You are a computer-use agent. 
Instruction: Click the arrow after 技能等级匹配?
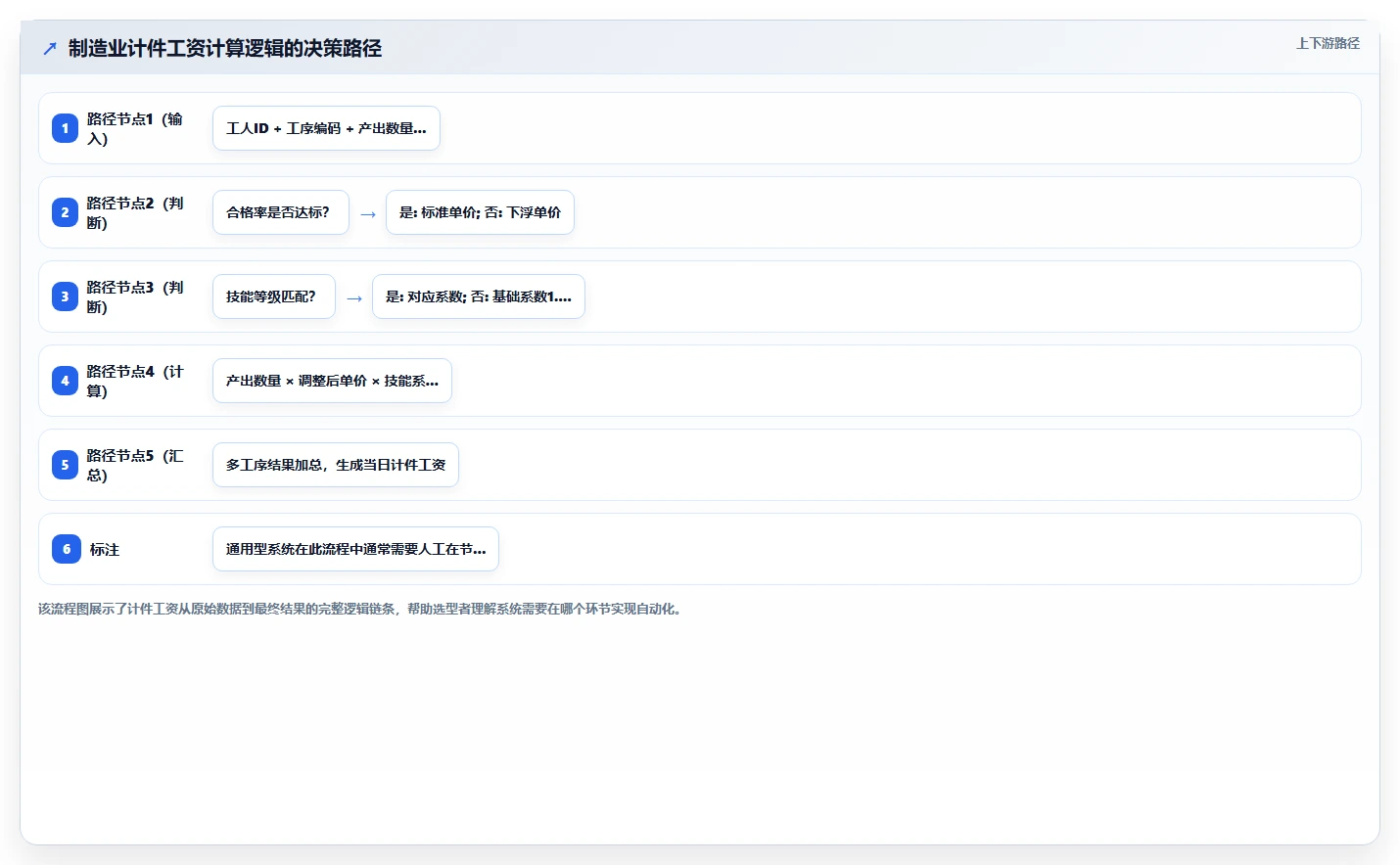coord(354,297)
